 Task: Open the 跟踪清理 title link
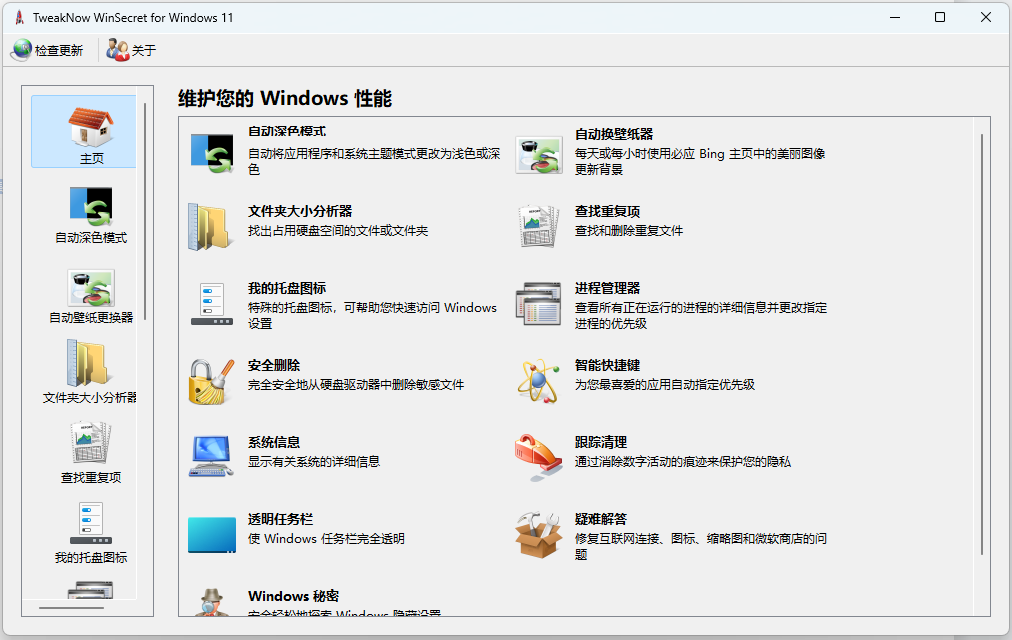(601, 442)
